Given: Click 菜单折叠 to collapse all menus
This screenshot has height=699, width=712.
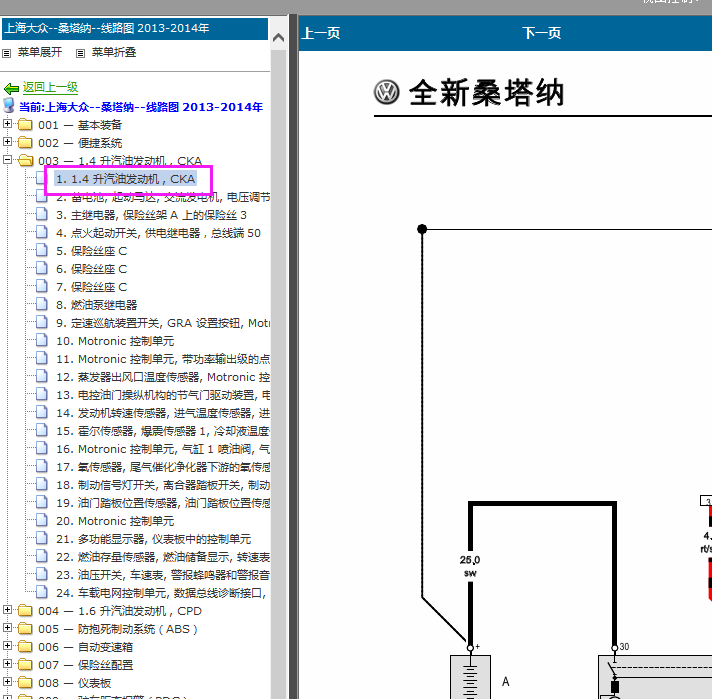Looking at the screenshot, I should [x=114, y=52].
